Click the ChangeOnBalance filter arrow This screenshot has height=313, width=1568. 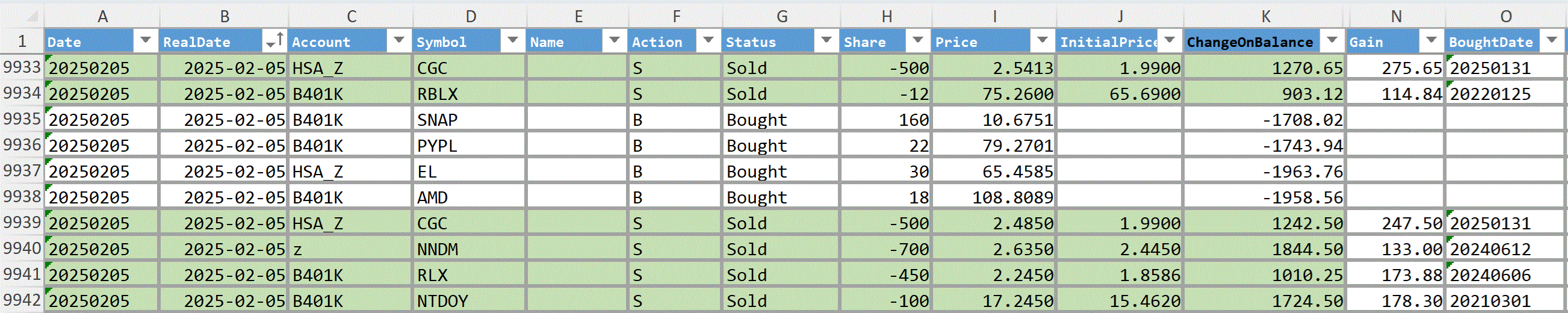coord(1332,41)
